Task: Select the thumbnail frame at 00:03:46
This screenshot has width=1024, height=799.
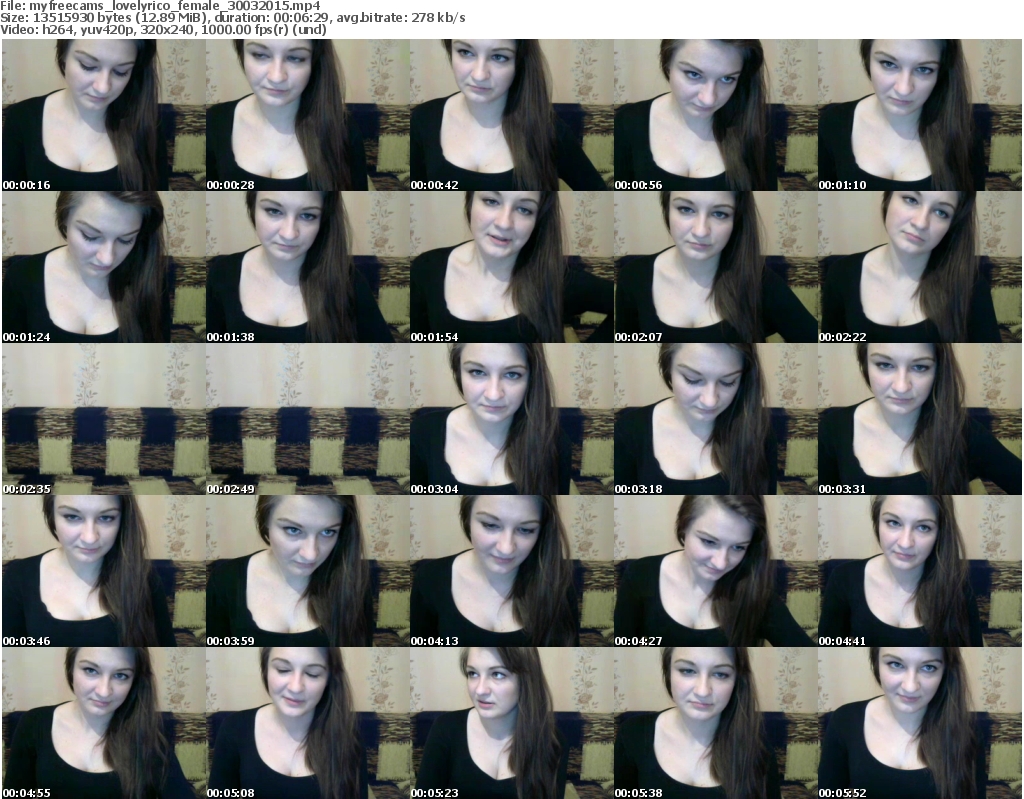Action: tap(104, 571)
